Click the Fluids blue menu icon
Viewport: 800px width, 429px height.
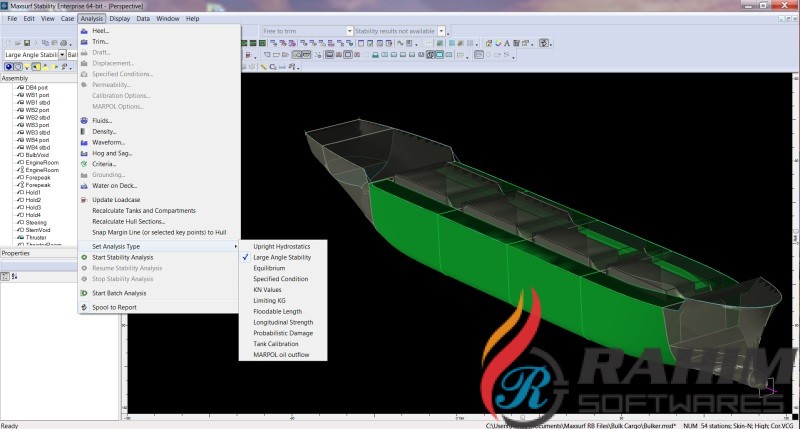click(84, 121)
